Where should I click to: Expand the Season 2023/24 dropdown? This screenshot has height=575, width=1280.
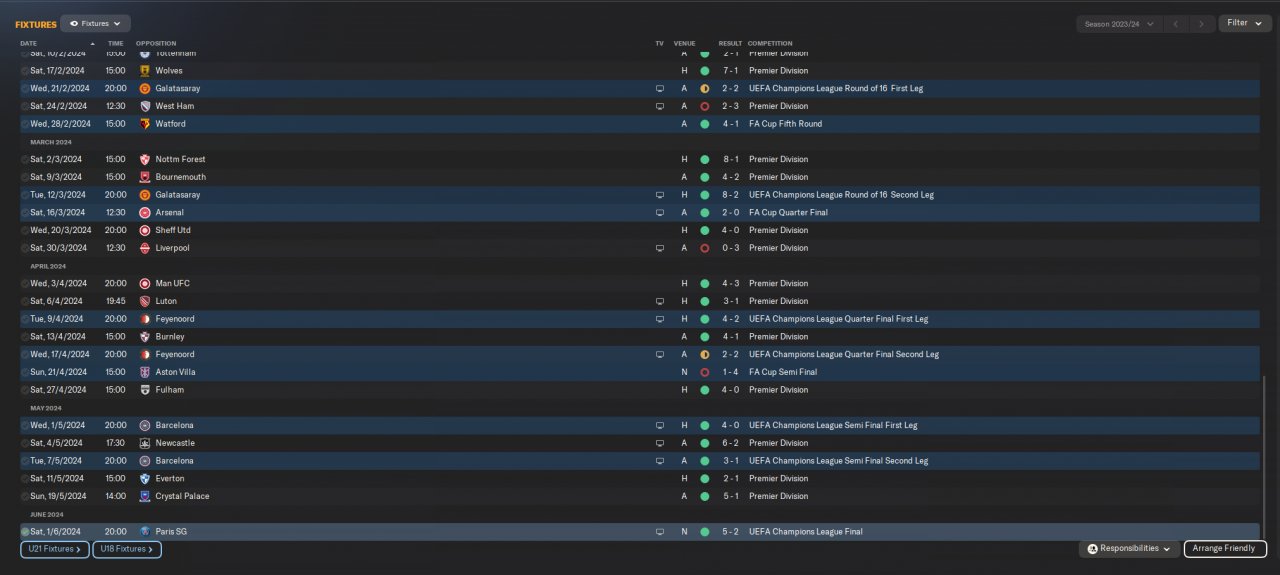tap(1118, 23)
